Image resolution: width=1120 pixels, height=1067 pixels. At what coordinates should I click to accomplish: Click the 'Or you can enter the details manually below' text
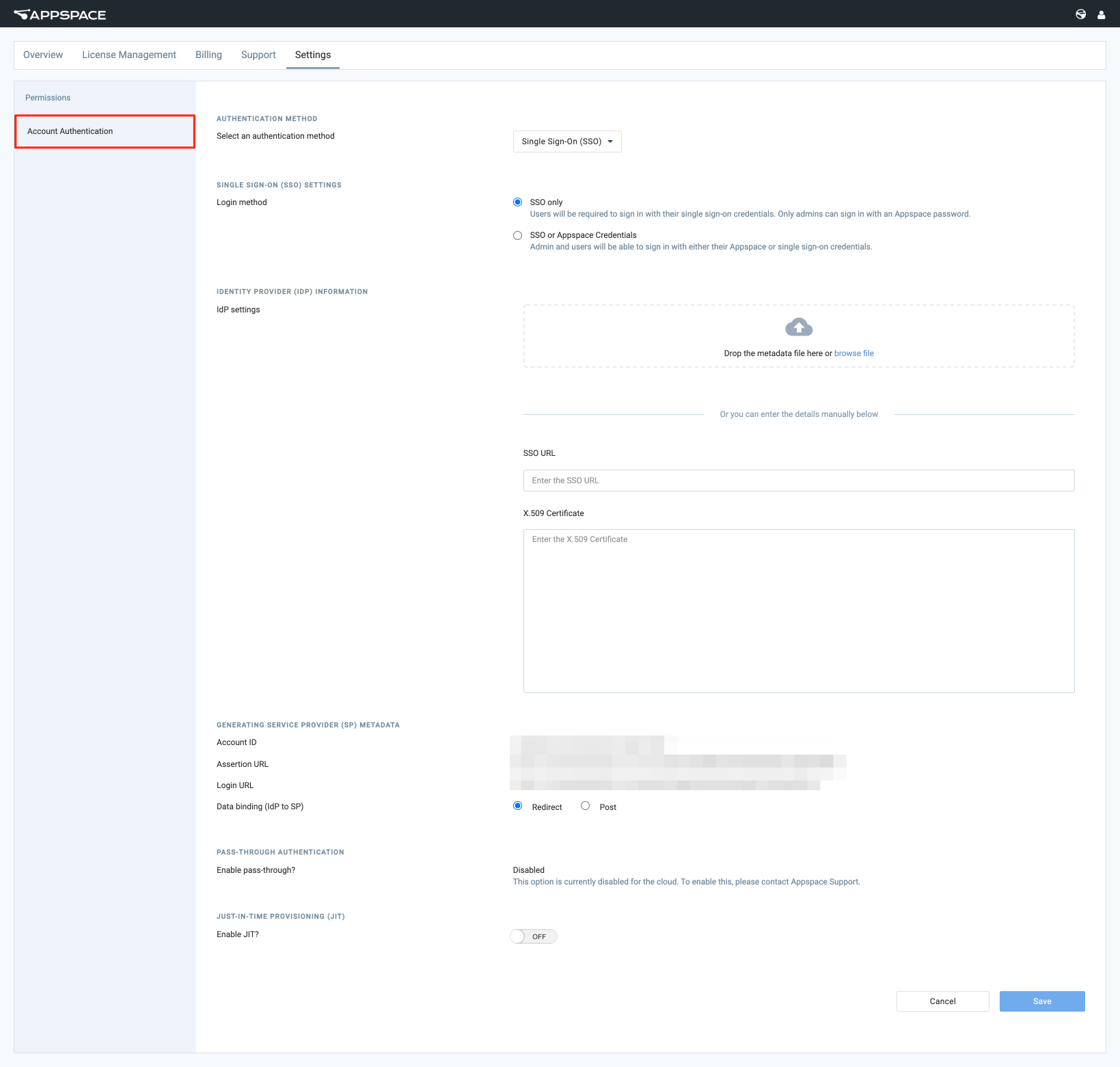tap(799, 414)
